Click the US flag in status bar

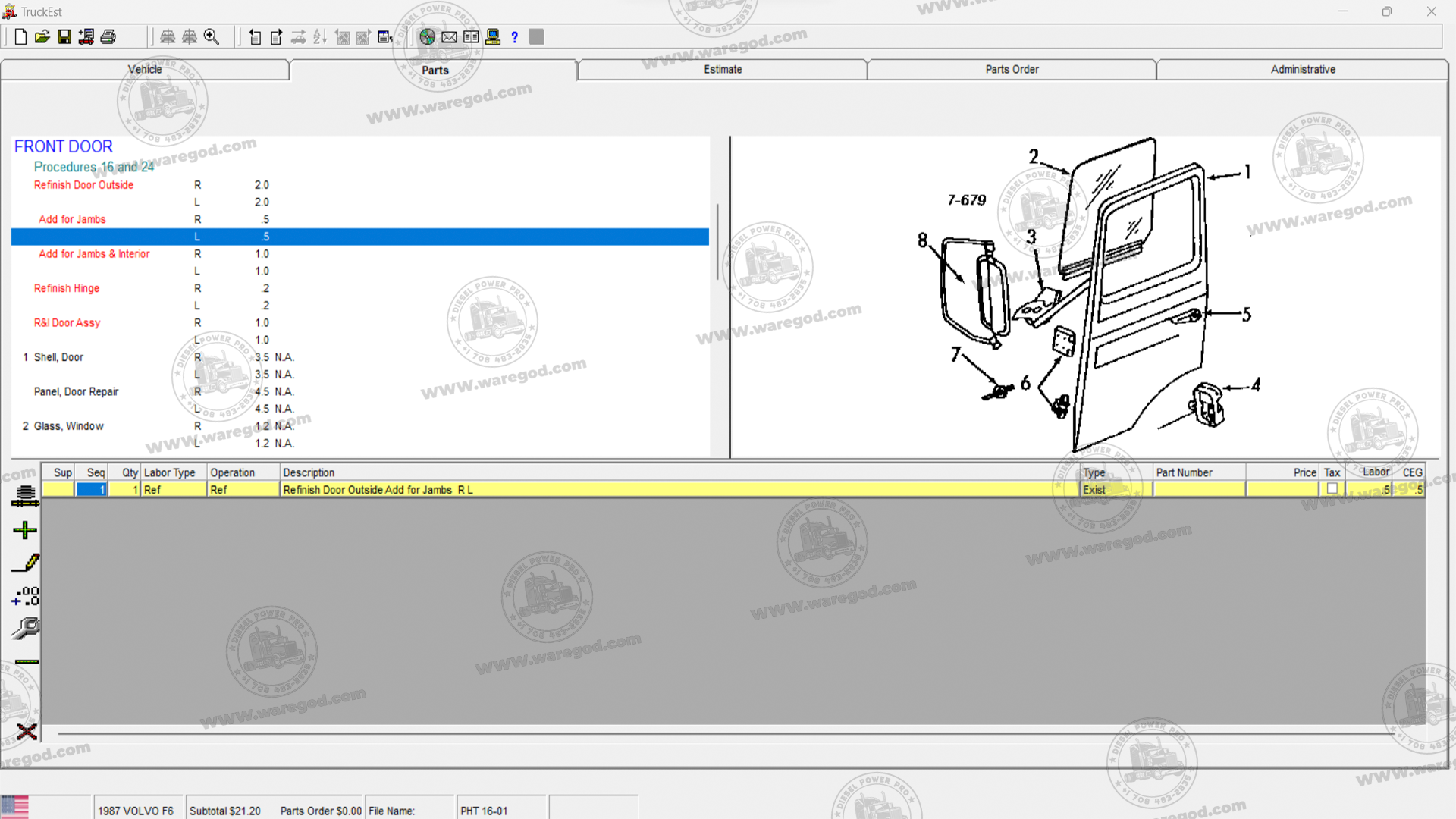(x=15, y=806)
